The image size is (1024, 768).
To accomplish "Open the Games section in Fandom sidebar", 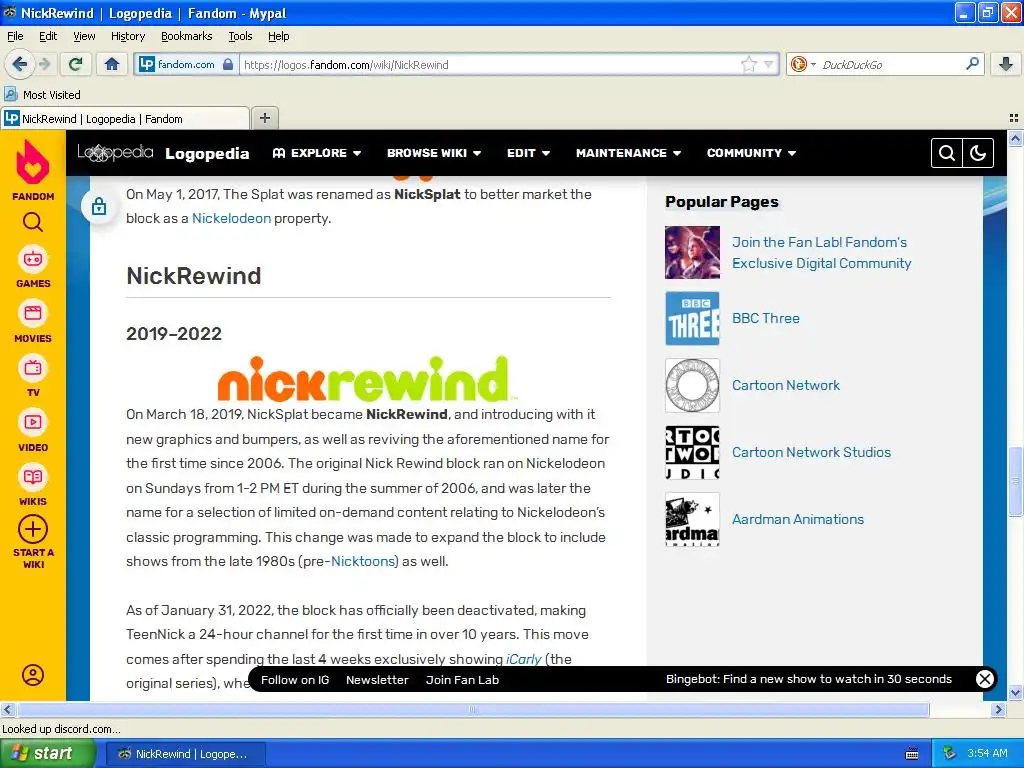I will tap(33, 266).
